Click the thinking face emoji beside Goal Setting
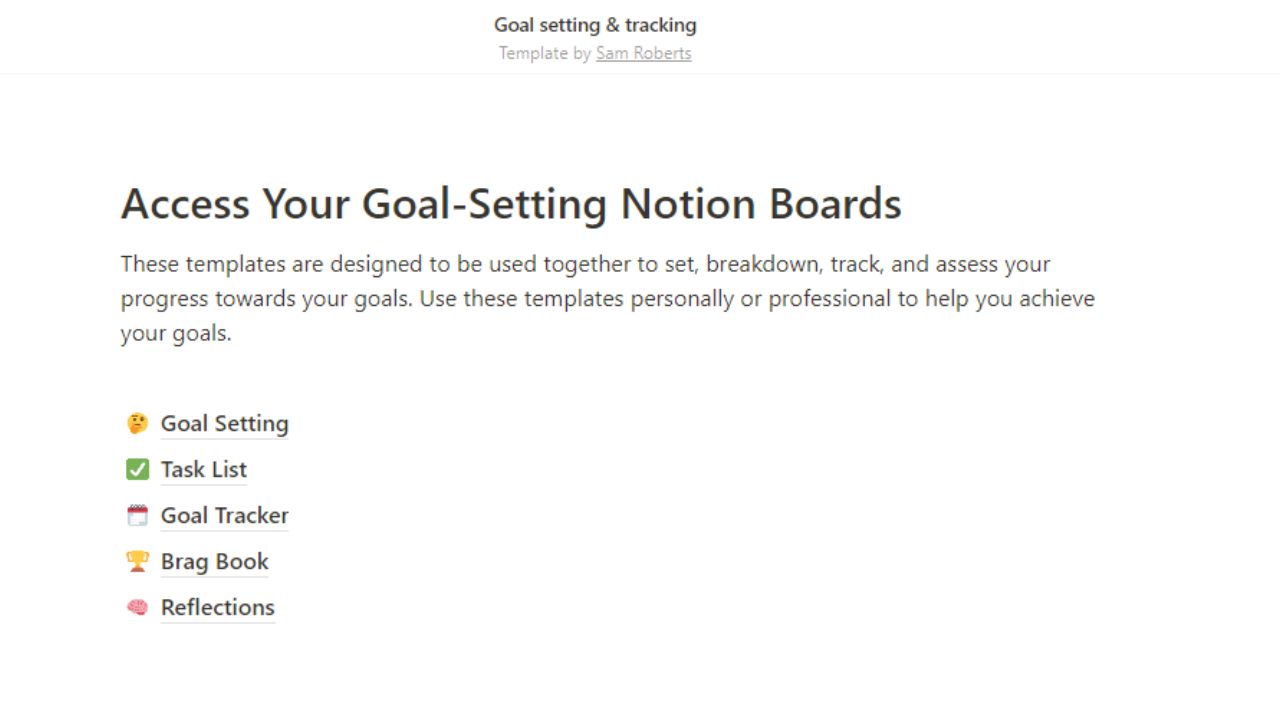 click(x=137, y=423)
